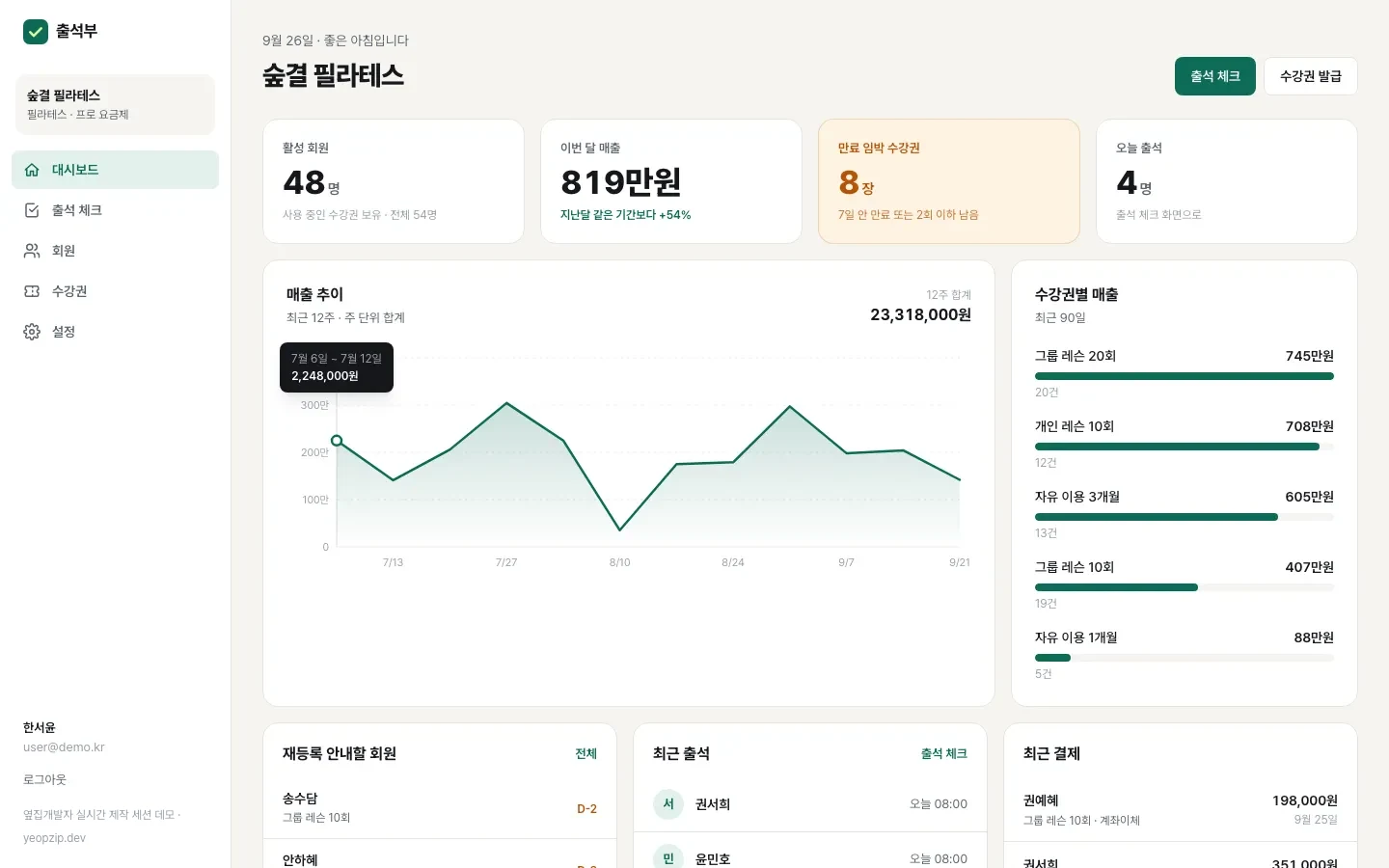Click the 수강권 ticket icon
This screenshot has width=1389, height=868.
pyautogui.click(x=32, y=291)
